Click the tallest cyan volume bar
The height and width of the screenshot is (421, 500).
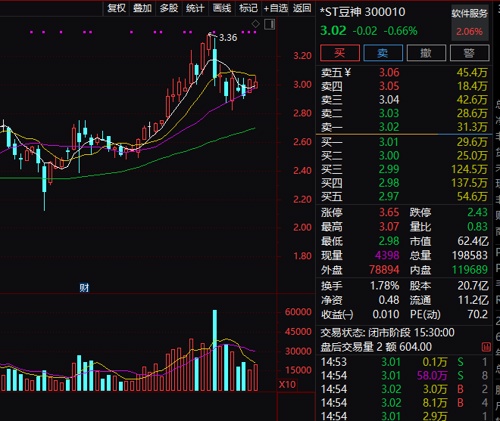click(215, 350)
